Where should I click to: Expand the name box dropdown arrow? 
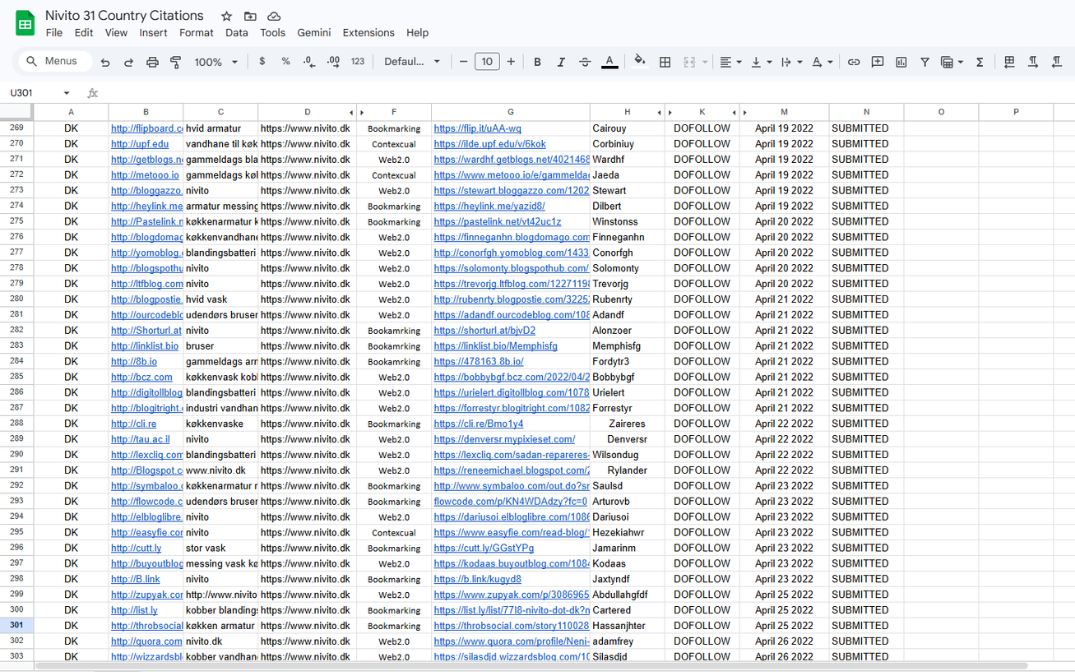coord(67,93)
